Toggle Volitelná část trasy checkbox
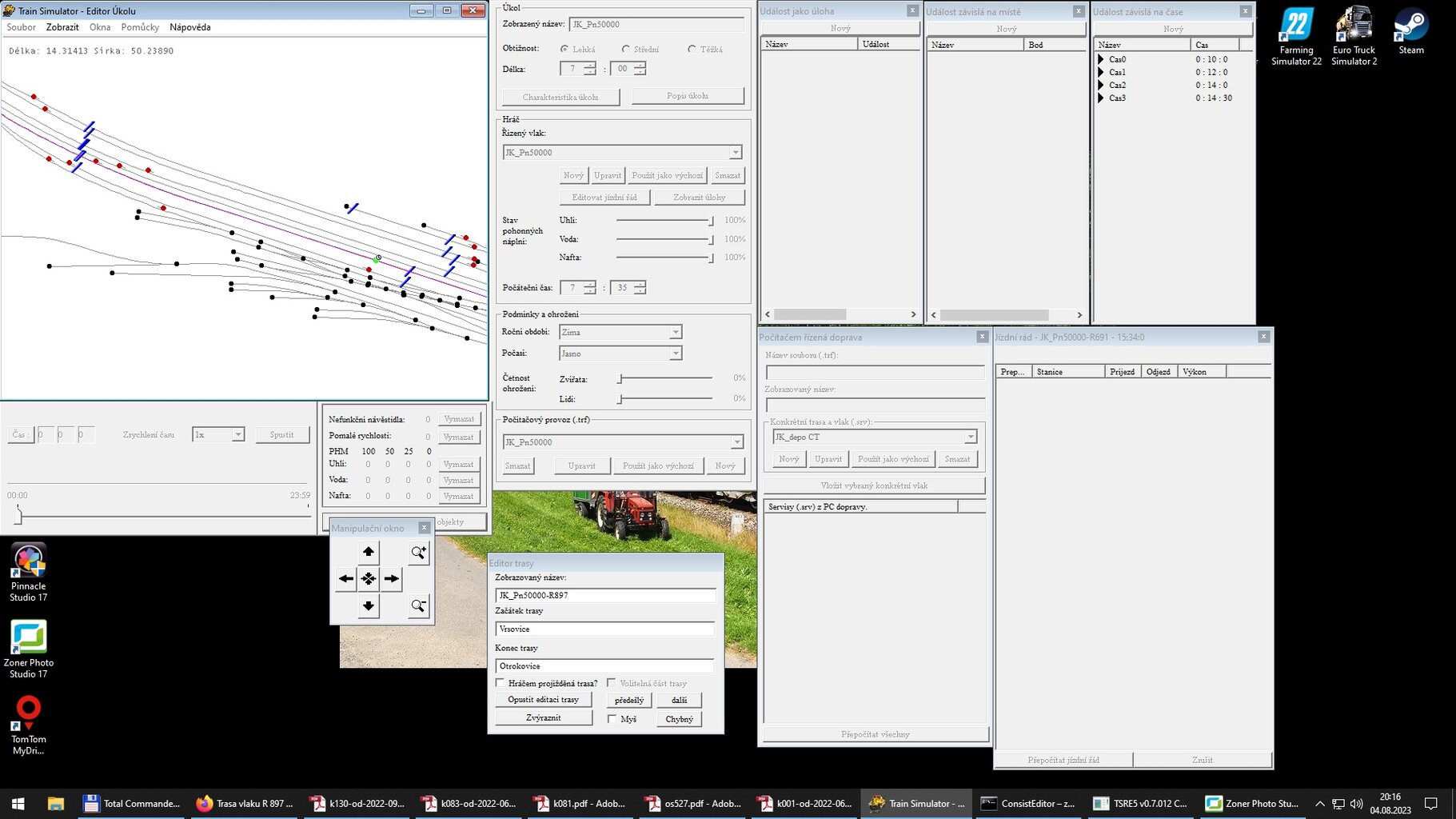 coord(611,683)
